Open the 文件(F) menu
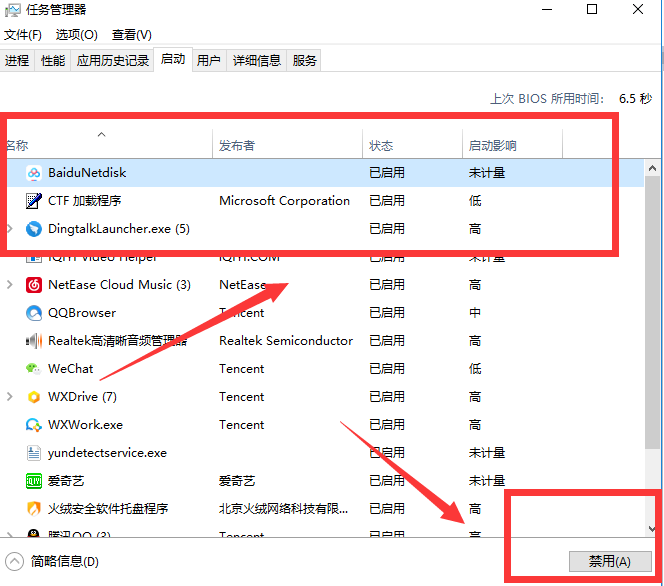 click(x=23, y=35)
